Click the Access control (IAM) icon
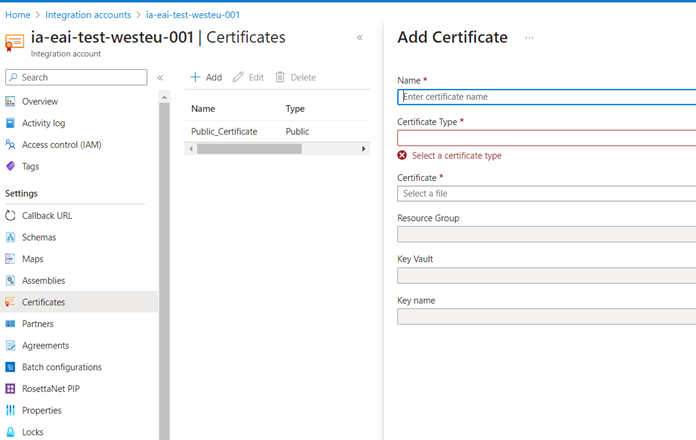The height and width of the screenshot is (440, 696). click(10, 144)
